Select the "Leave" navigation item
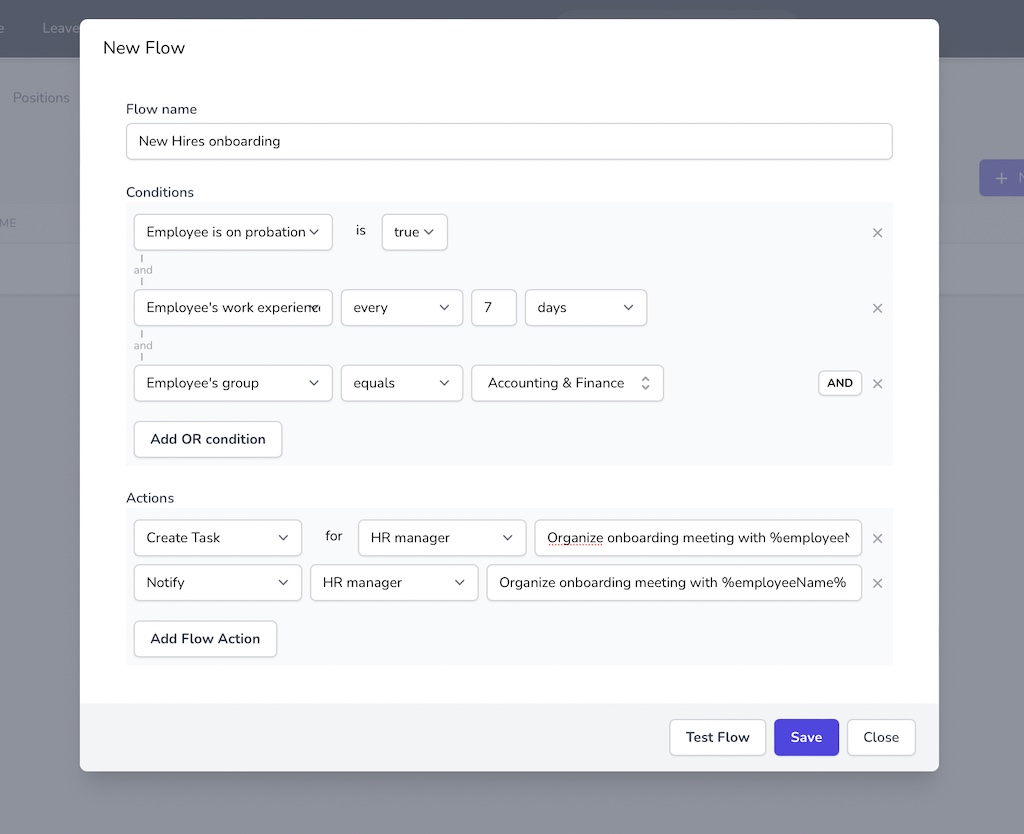The width and height of the screenshot is (1024, 834). pos(58,28)
